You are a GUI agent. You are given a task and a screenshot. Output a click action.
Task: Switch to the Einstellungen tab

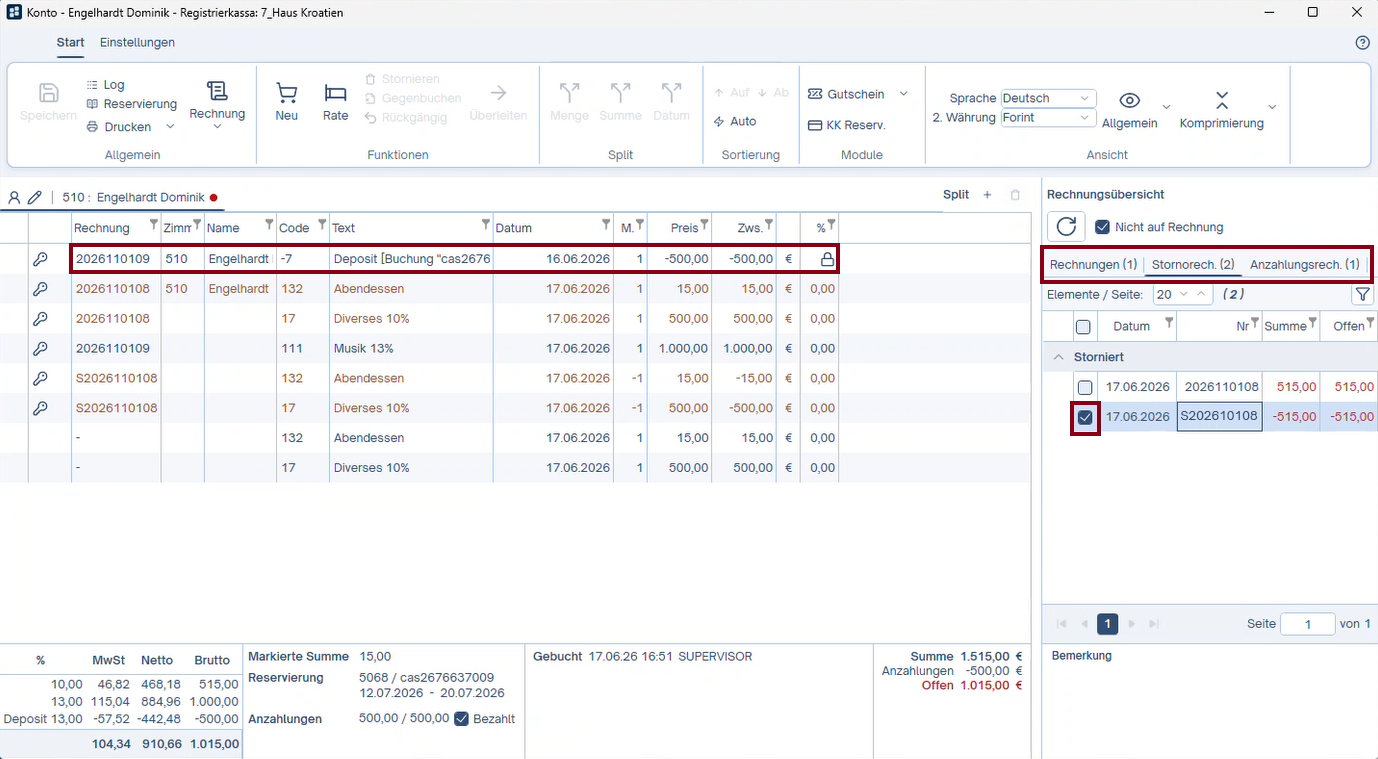click(x=137, y=43)
